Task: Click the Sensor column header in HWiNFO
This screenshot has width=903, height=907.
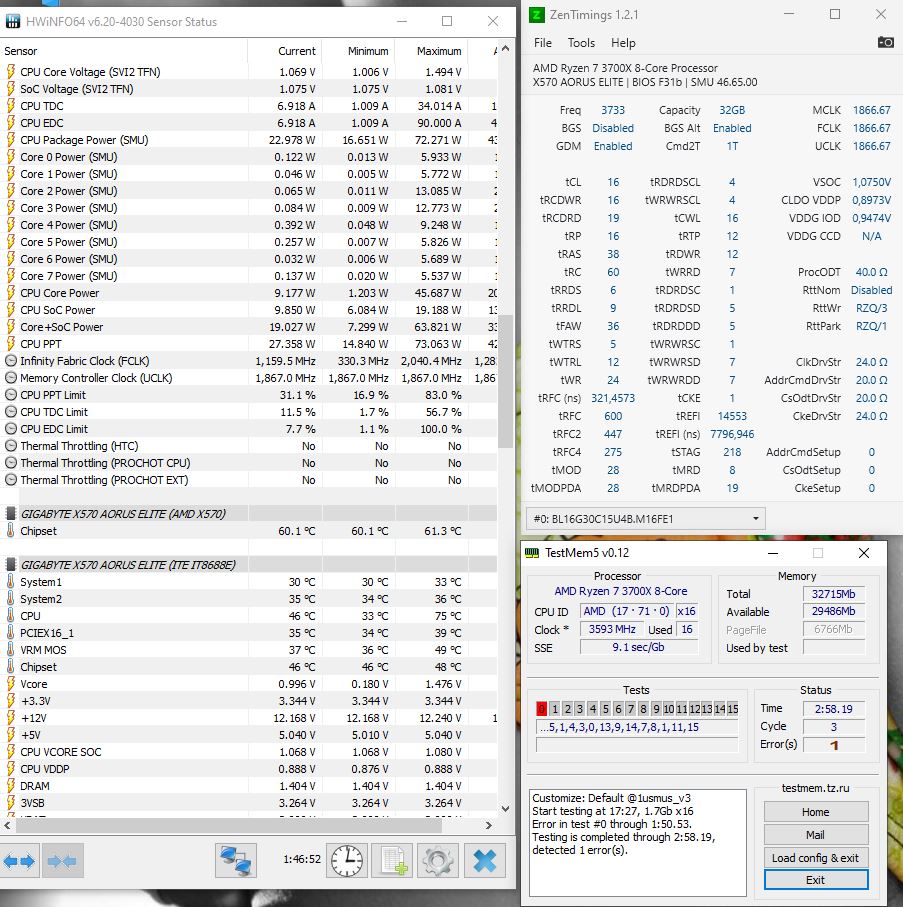Action: coord(124,51)
